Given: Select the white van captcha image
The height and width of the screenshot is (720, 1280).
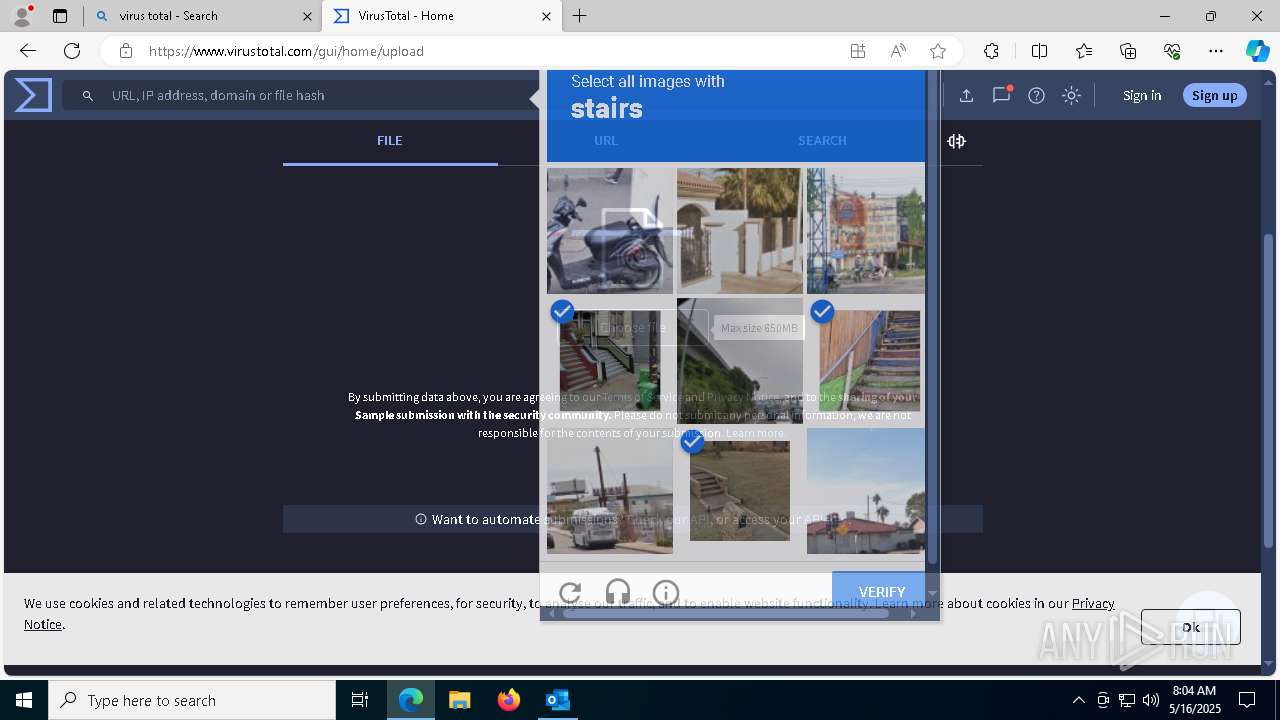Looking at the screenshot, I should 610,491.
